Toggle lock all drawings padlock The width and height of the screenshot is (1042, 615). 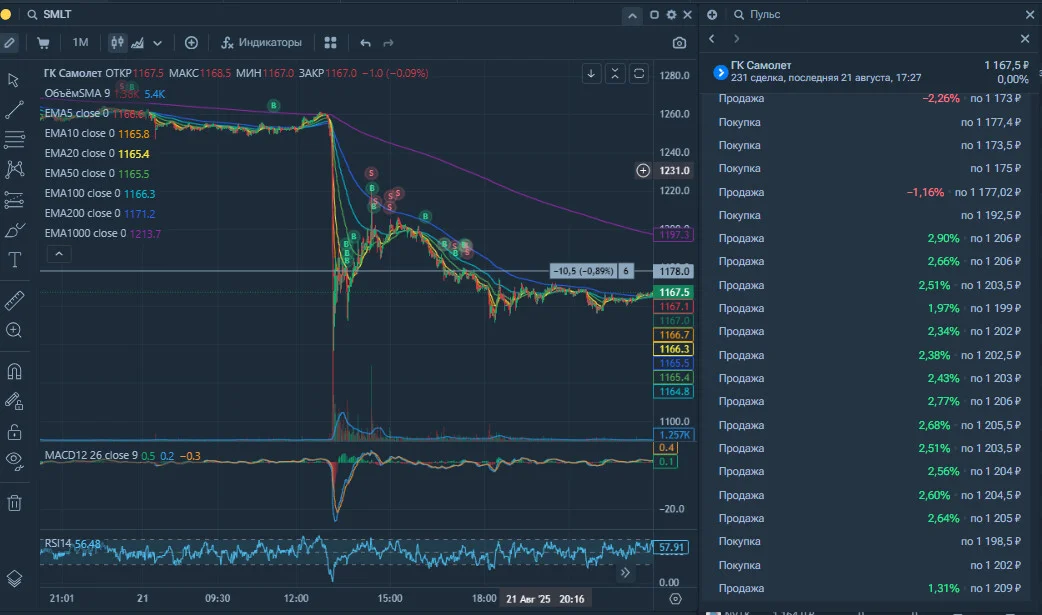coord(14,432)
